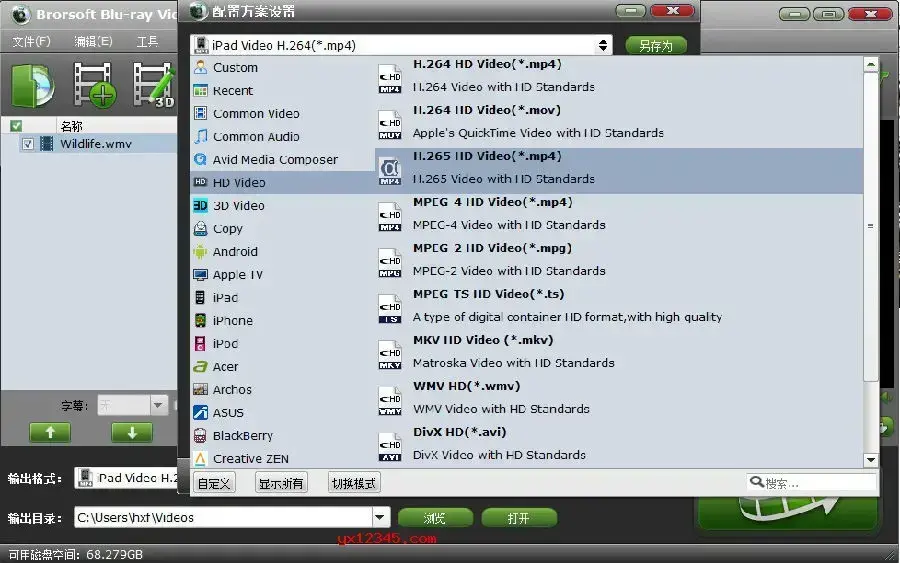900x563 pixels.
Task: Move item down with green down-arrow button
Action: (x=132, y=432)
